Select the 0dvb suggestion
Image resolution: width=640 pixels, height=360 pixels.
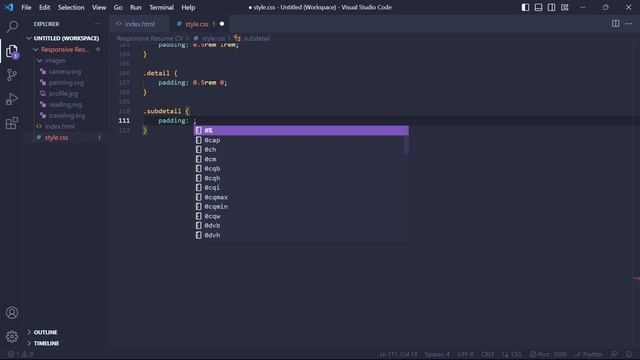(301, 226)
